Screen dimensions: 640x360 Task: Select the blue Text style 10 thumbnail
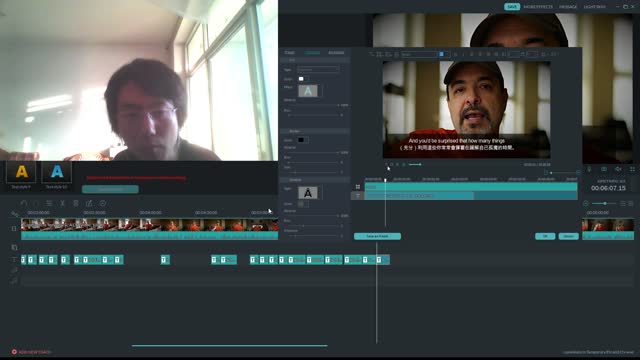point(57,172)
